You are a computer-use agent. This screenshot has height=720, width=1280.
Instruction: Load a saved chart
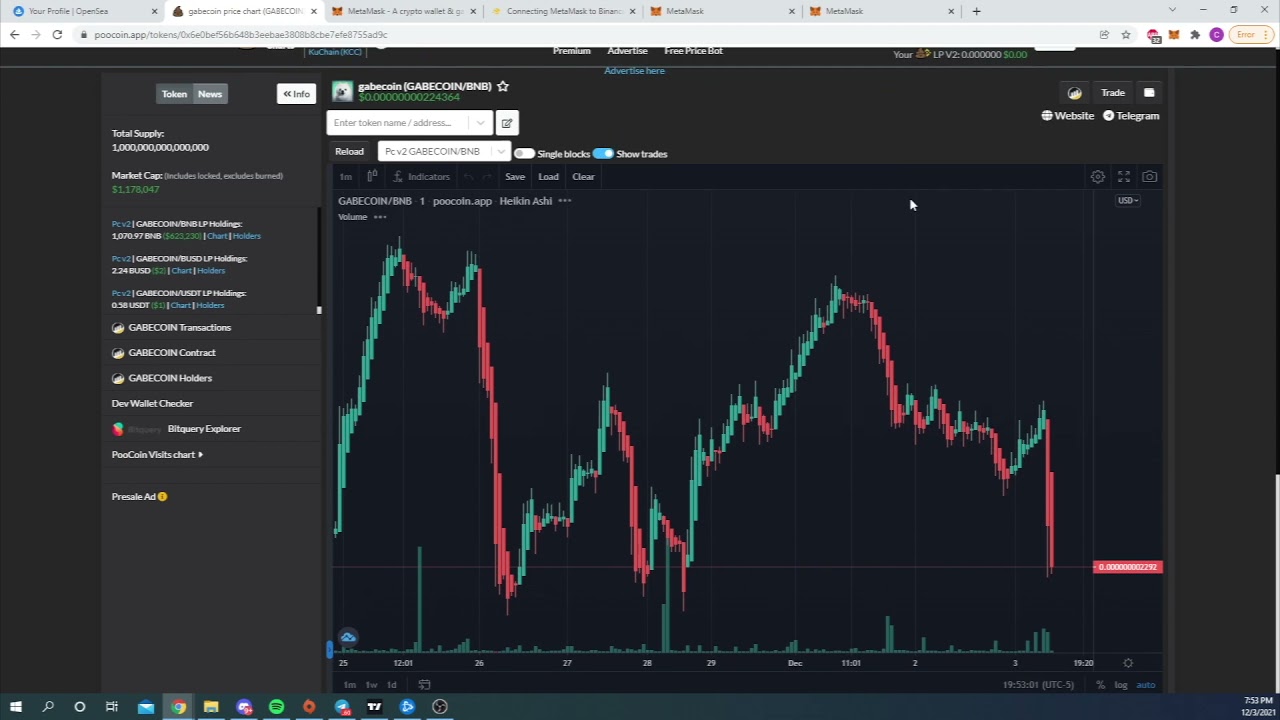pyautogui.click(x=548, y=177)
